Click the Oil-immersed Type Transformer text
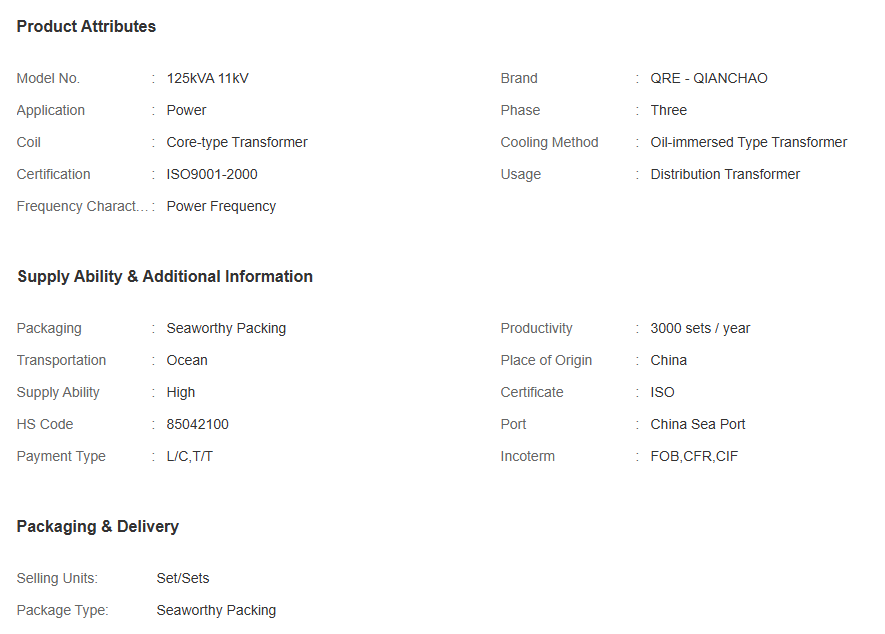This screenshot has width=885, height=634. coord(748,142)
